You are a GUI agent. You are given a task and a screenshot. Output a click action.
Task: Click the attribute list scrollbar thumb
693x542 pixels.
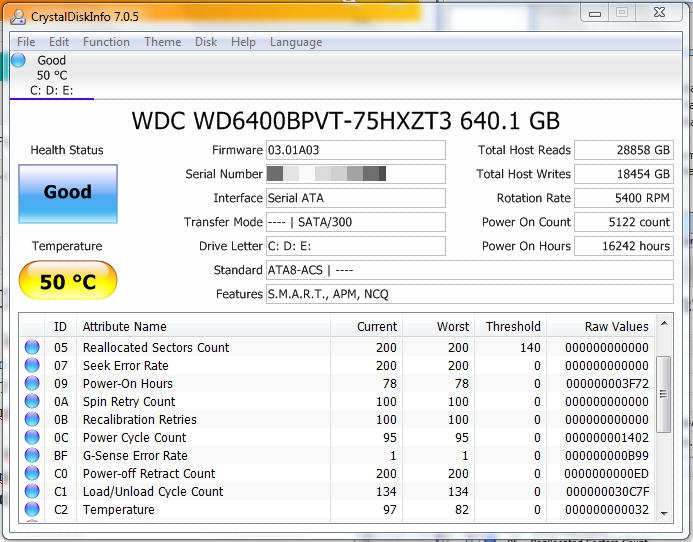click(x=664, y=394)
